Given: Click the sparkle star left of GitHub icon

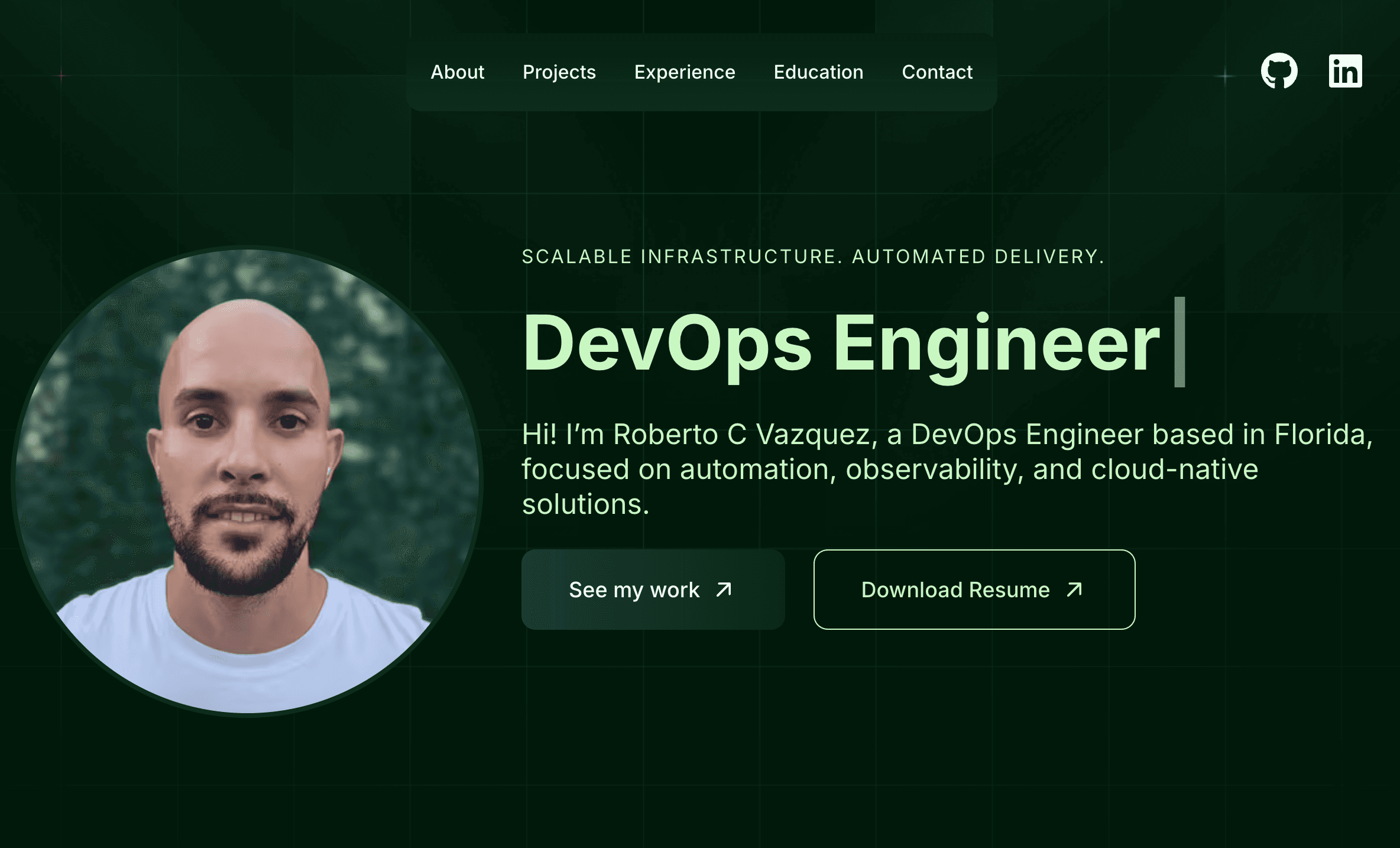Looking at the screenshot, I should click(x=1225, y=76).
